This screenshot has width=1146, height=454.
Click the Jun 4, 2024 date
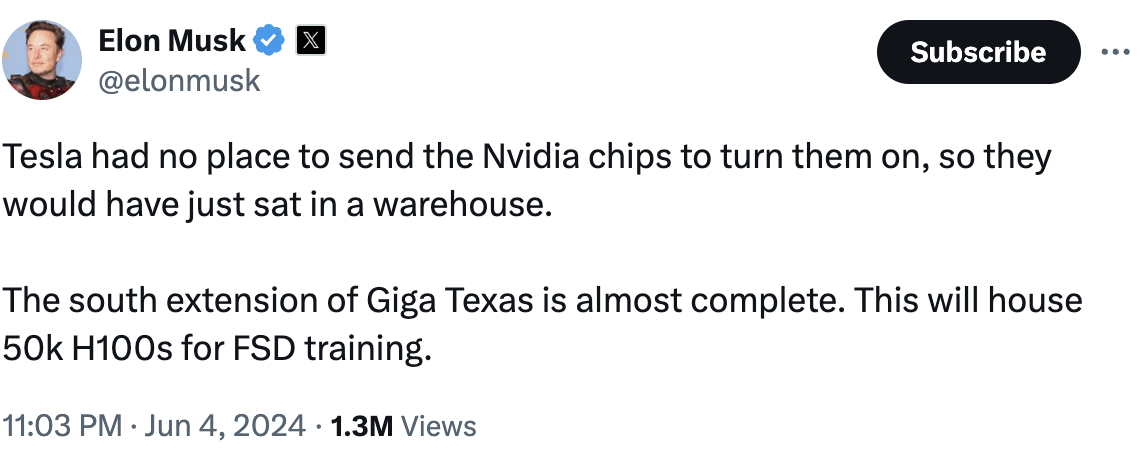225,426
